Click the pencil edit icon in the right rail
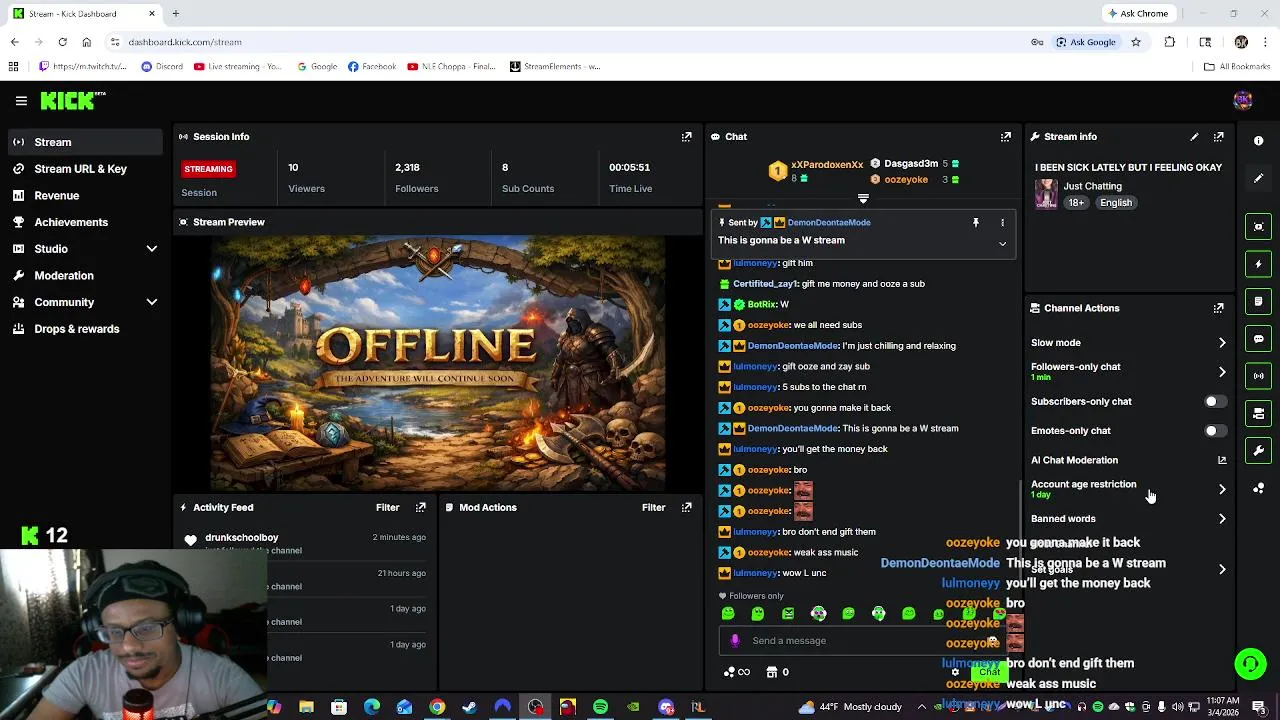1280x720 pixels. pyautogui.click(x=1259, y=178)
